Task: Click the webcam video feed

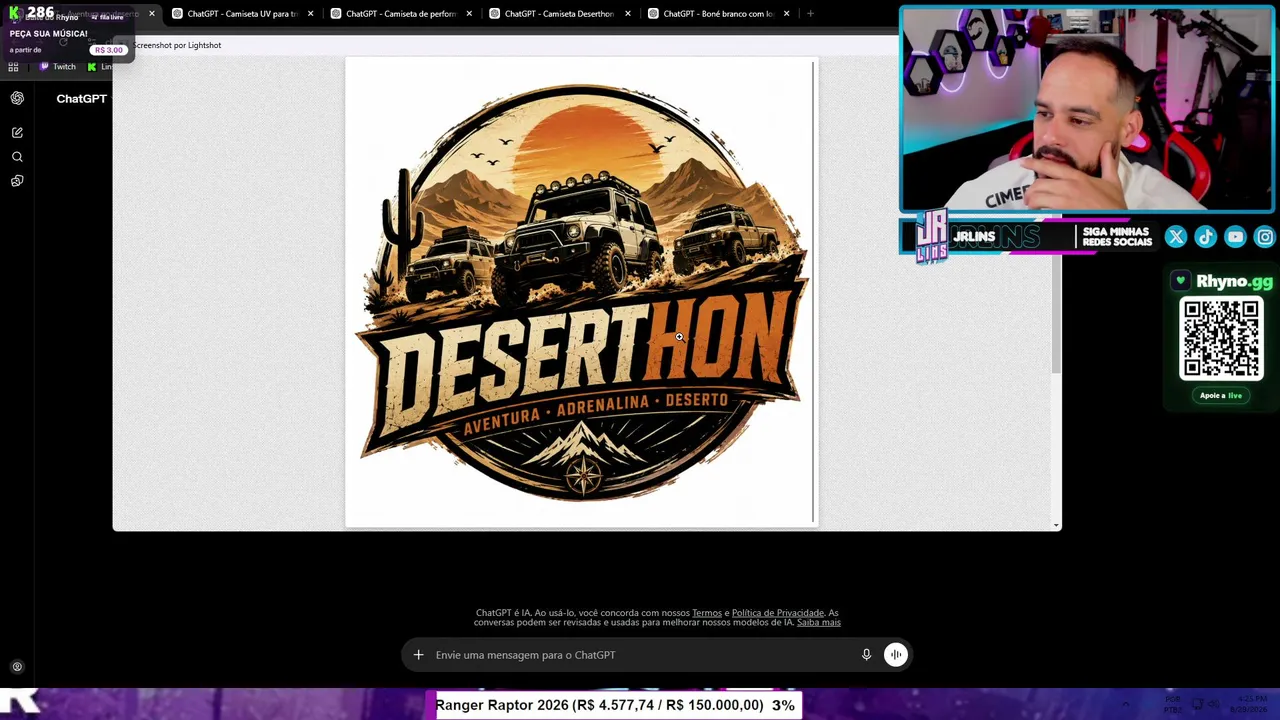Action: click(1087, 110)
